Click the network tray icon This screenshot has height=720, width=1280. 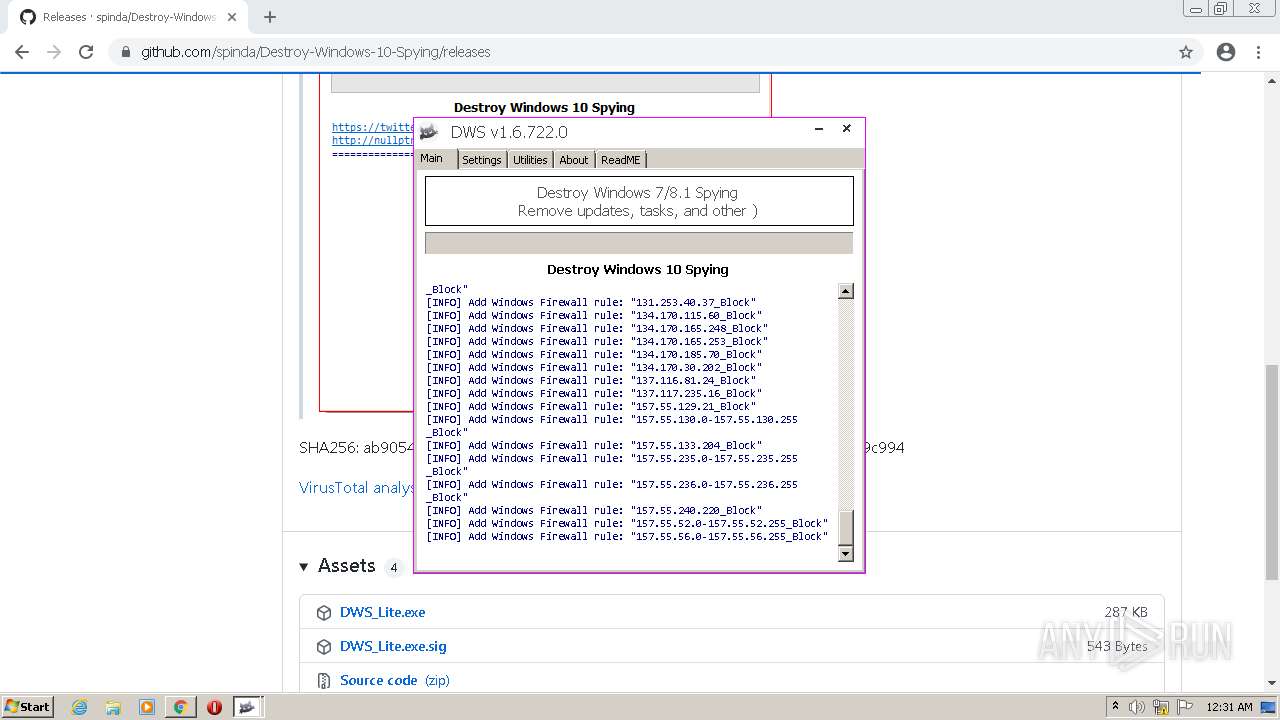1161,707
